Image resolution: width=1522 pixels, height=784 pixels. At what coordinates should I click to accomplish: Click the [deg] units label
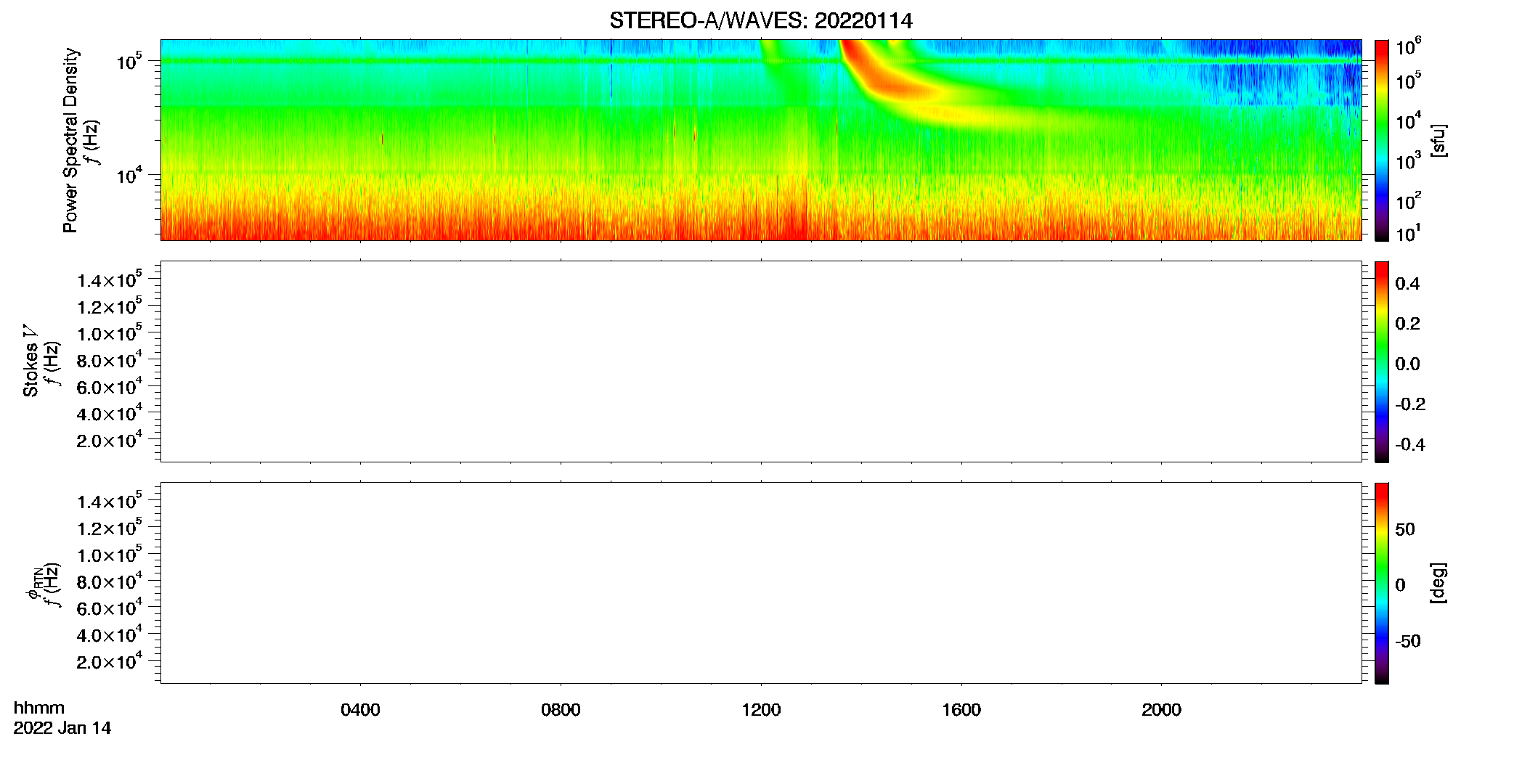click(1438, 583)
